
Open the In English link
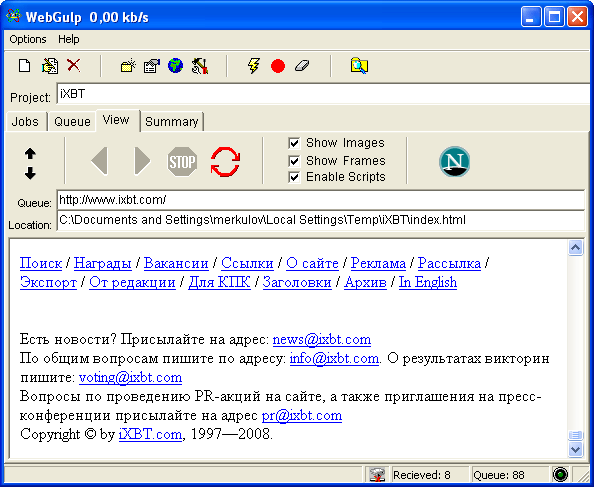428,283
